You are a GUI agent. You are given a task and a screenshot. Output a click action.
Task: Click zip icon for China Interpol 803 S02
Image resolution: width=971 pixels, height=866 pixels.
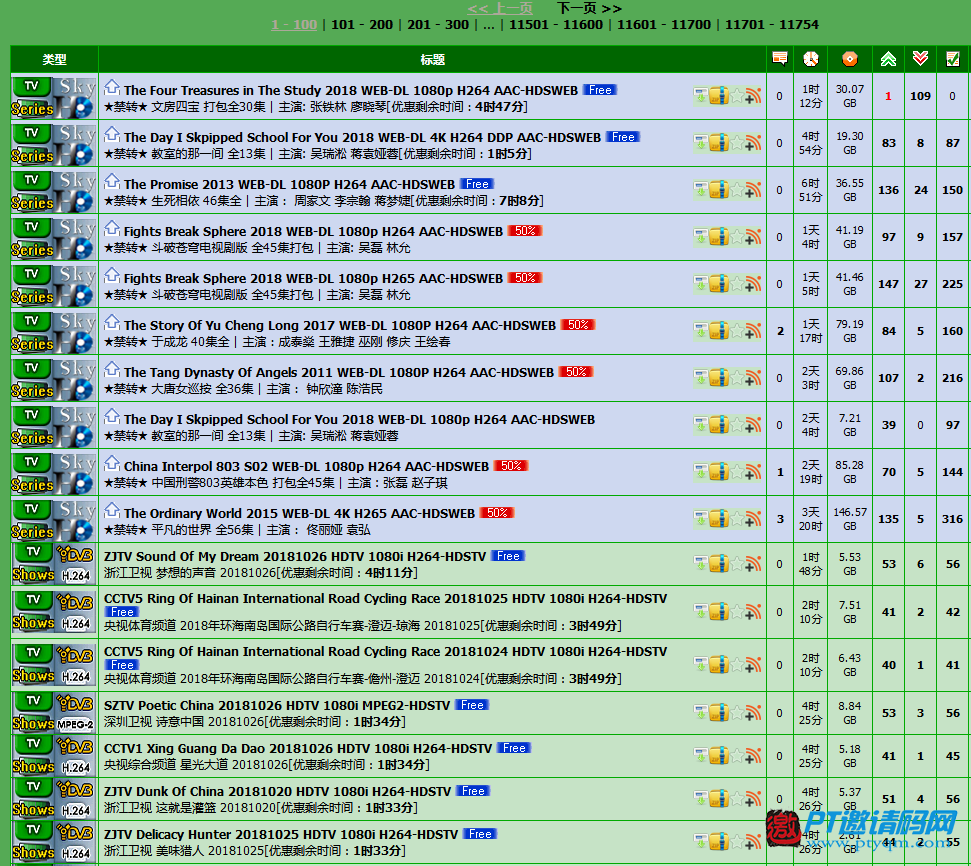click(718, 471)
